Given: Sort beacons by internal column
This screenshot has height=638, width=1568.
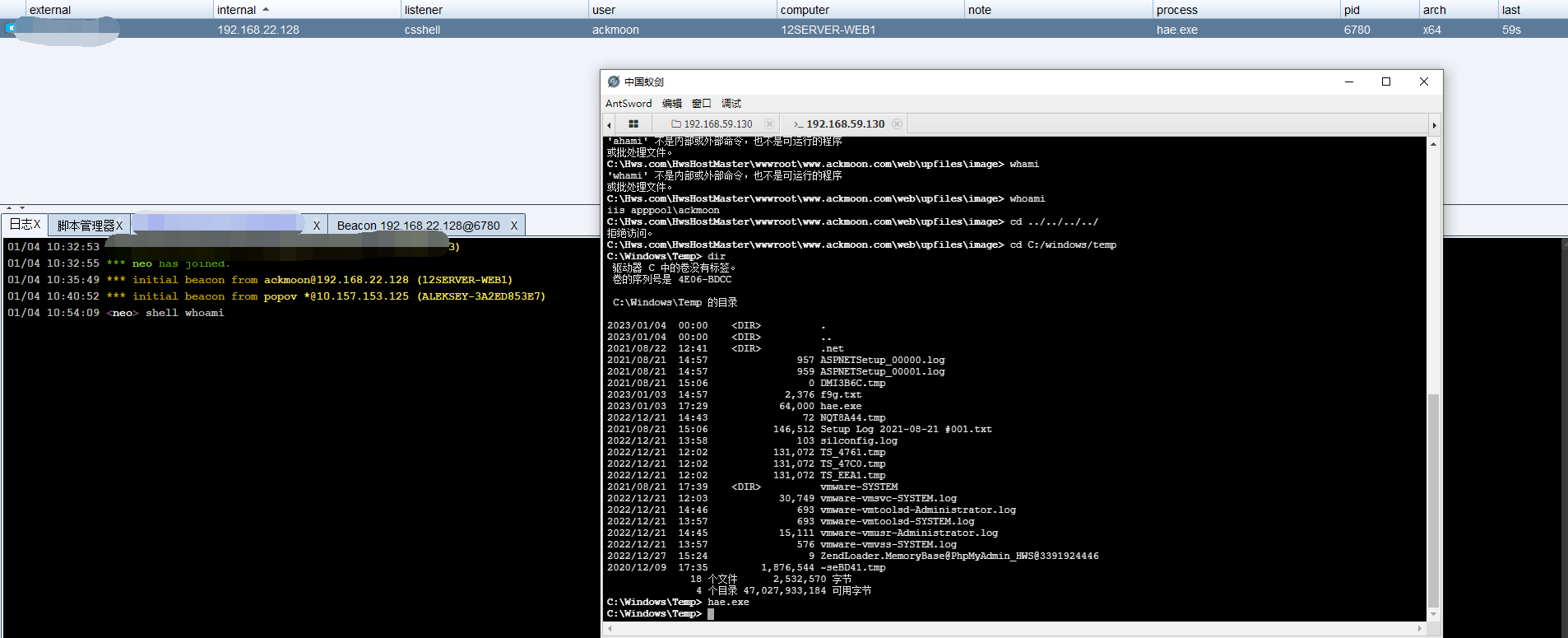Looking at the screenshot, I should (x=306, y=10).
